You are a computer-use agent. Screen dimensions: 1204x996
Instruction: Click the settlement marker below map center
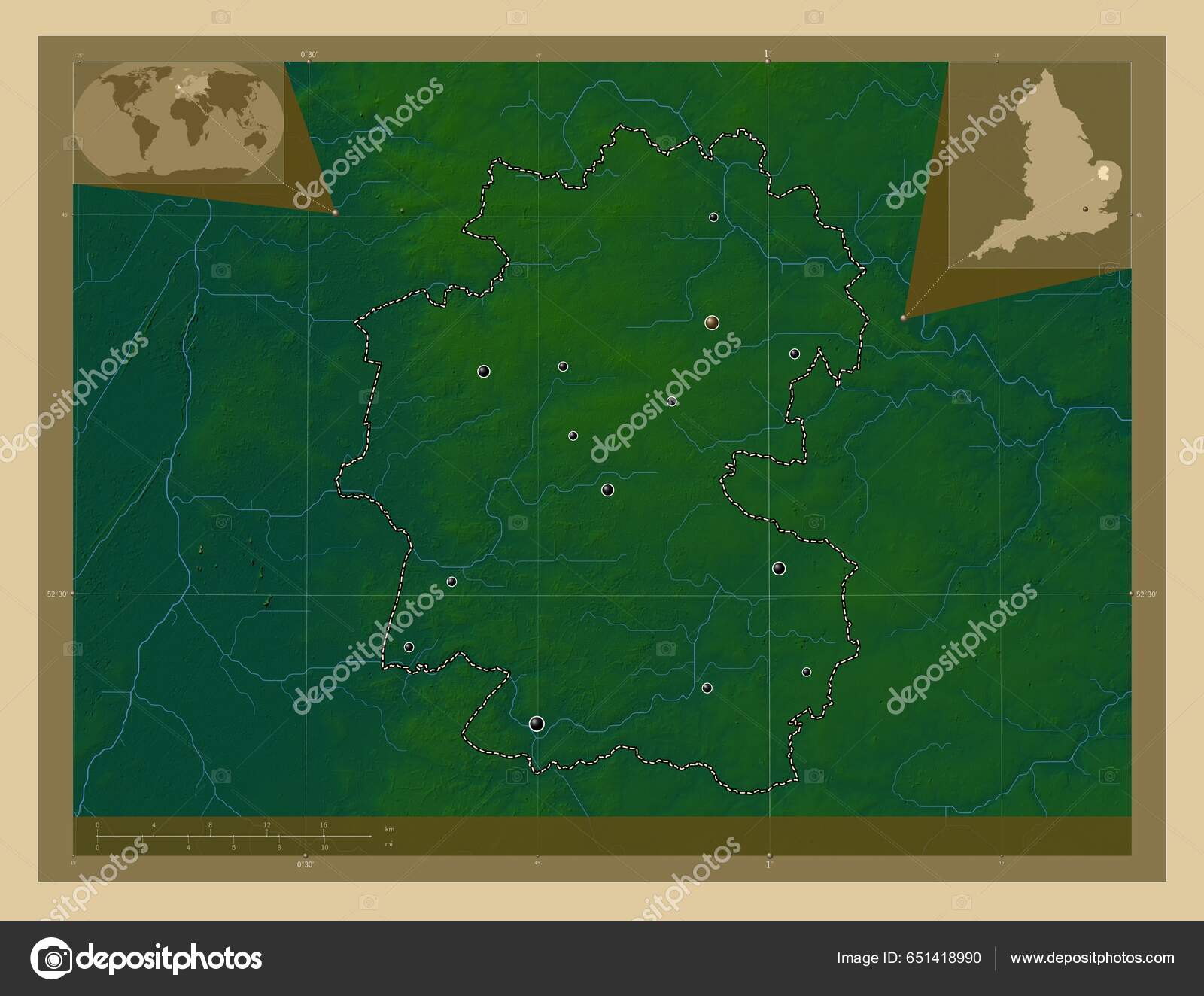pos(607,488)
